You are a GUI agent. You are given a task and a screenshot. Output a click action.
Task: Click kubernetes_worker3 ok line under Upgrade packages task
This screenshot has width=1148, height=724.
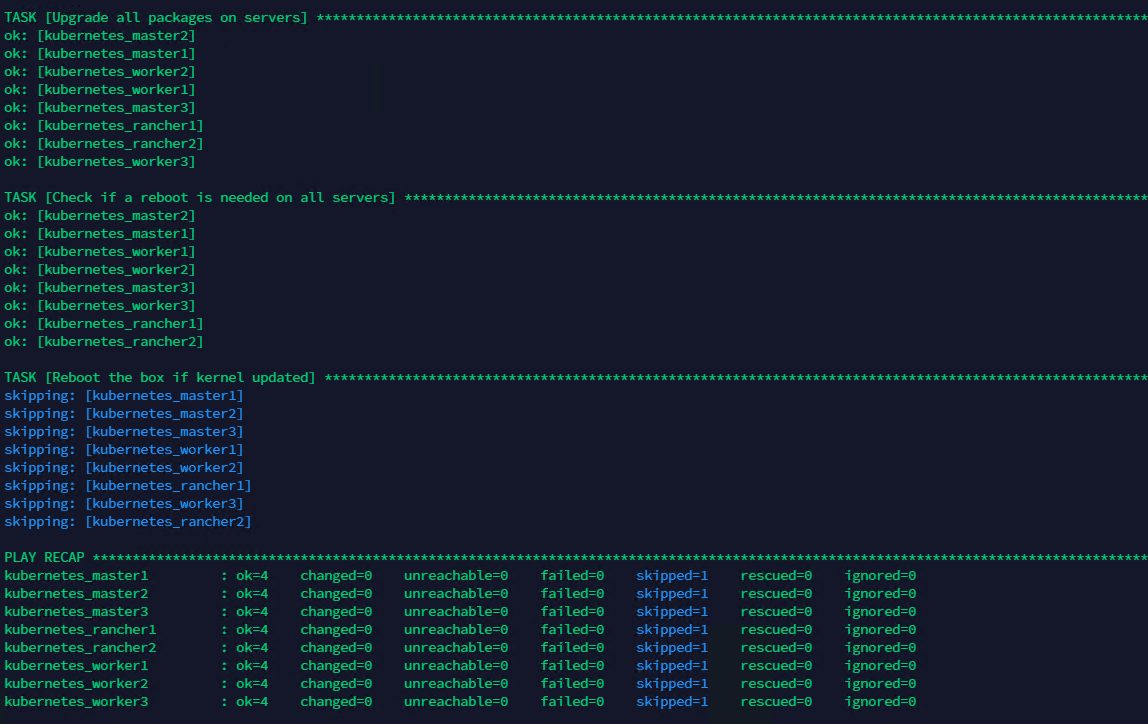(x=100, y=162)
